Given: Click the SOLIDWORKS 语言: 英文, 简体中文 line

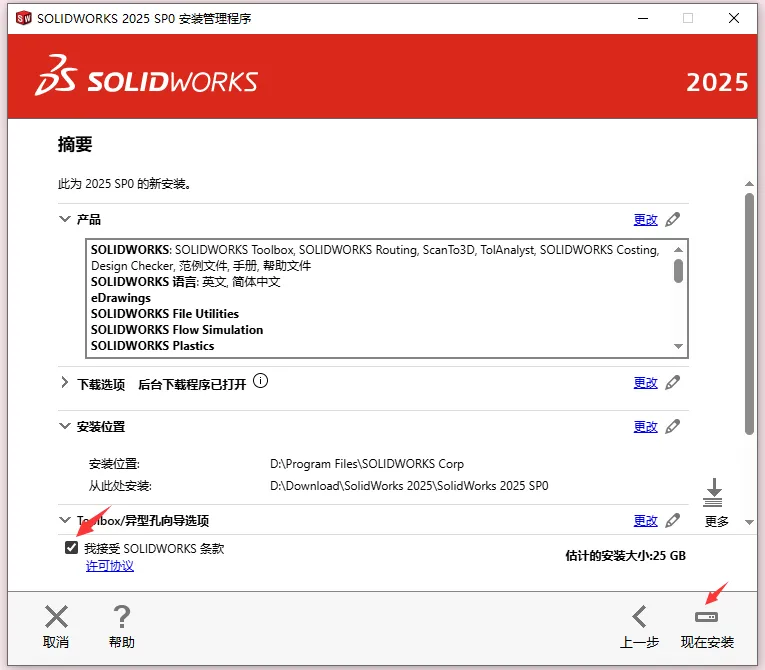Looking at the screenshot, I should tap(185, 282).
